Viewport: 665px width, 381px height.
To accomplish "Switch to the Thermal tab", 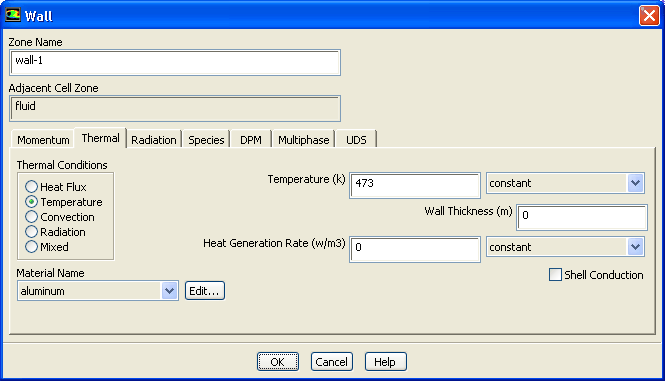I will click(101, 138).
